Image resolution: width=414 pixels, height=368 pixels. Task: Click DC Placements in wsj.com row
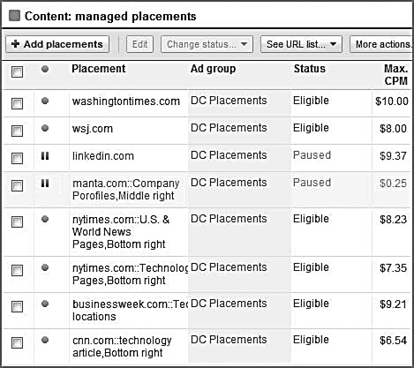point(229,128)
